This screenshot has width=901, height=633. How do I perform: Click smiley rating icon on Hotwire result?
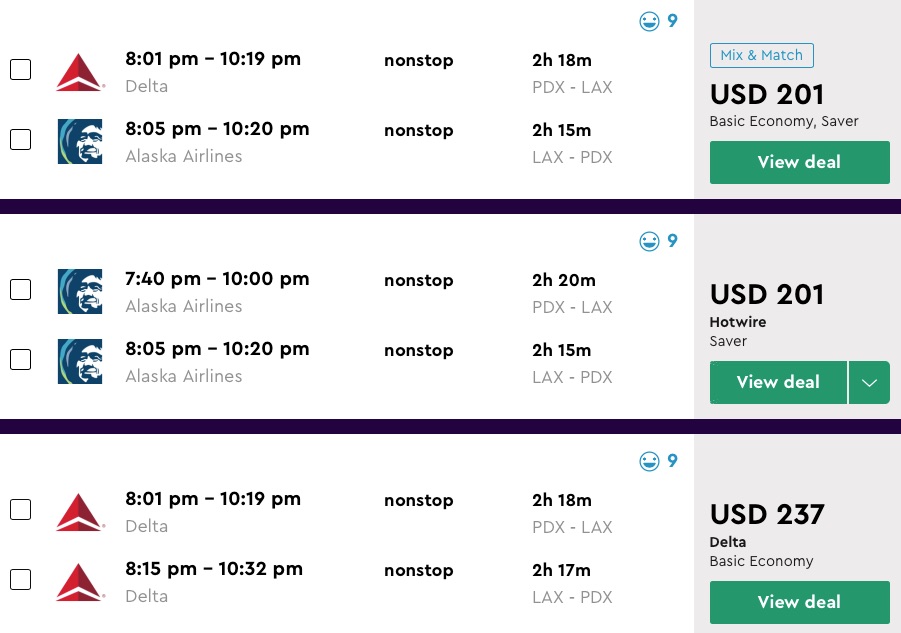pos(650,241)
